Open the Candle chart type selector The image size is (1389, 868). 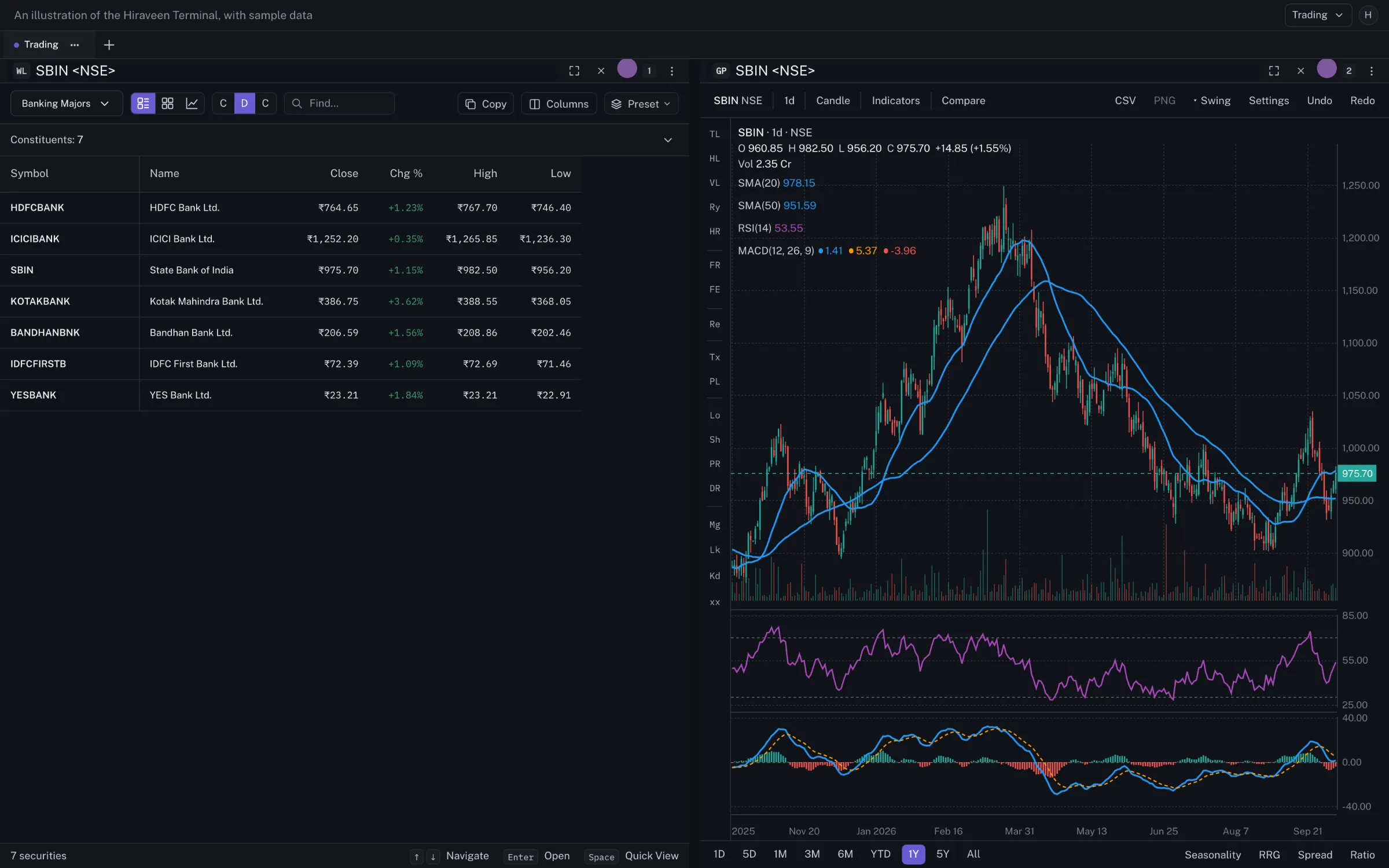coord(833,101)
